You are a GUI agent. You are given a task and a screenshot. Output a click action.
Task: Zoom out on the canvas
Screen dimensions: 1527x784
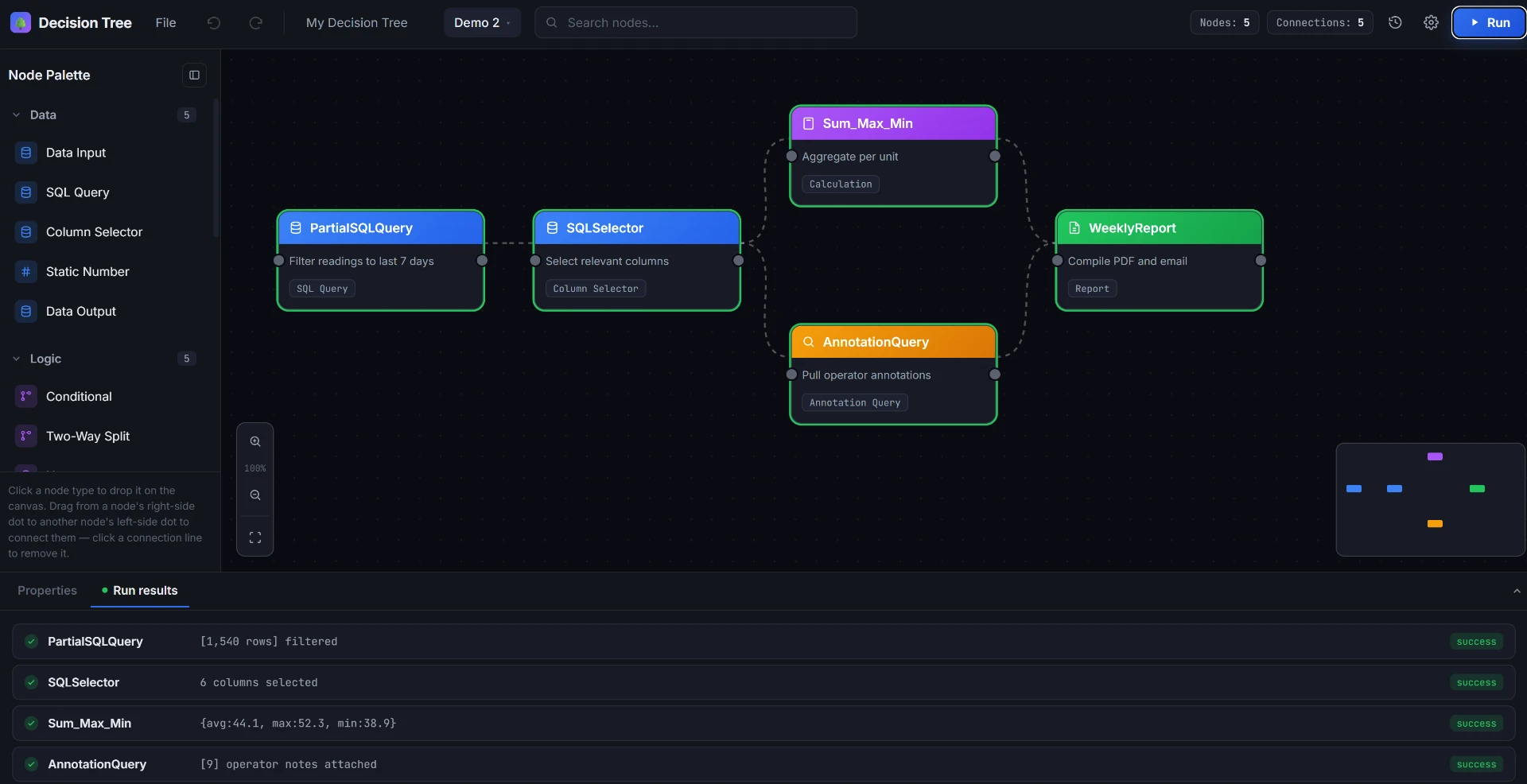coord(255,495)
